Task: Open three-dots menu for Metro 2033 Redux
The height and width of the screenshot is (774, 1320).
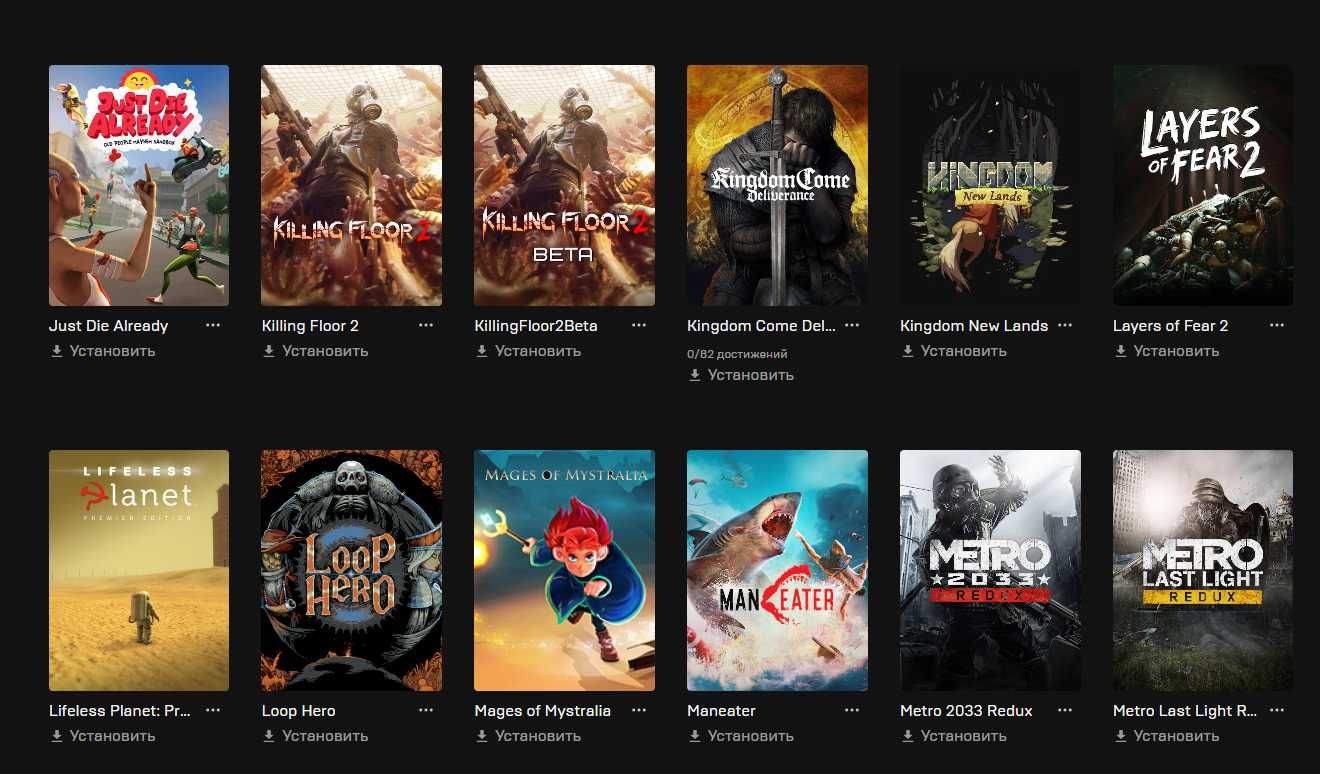Action: coord(1065,710)
